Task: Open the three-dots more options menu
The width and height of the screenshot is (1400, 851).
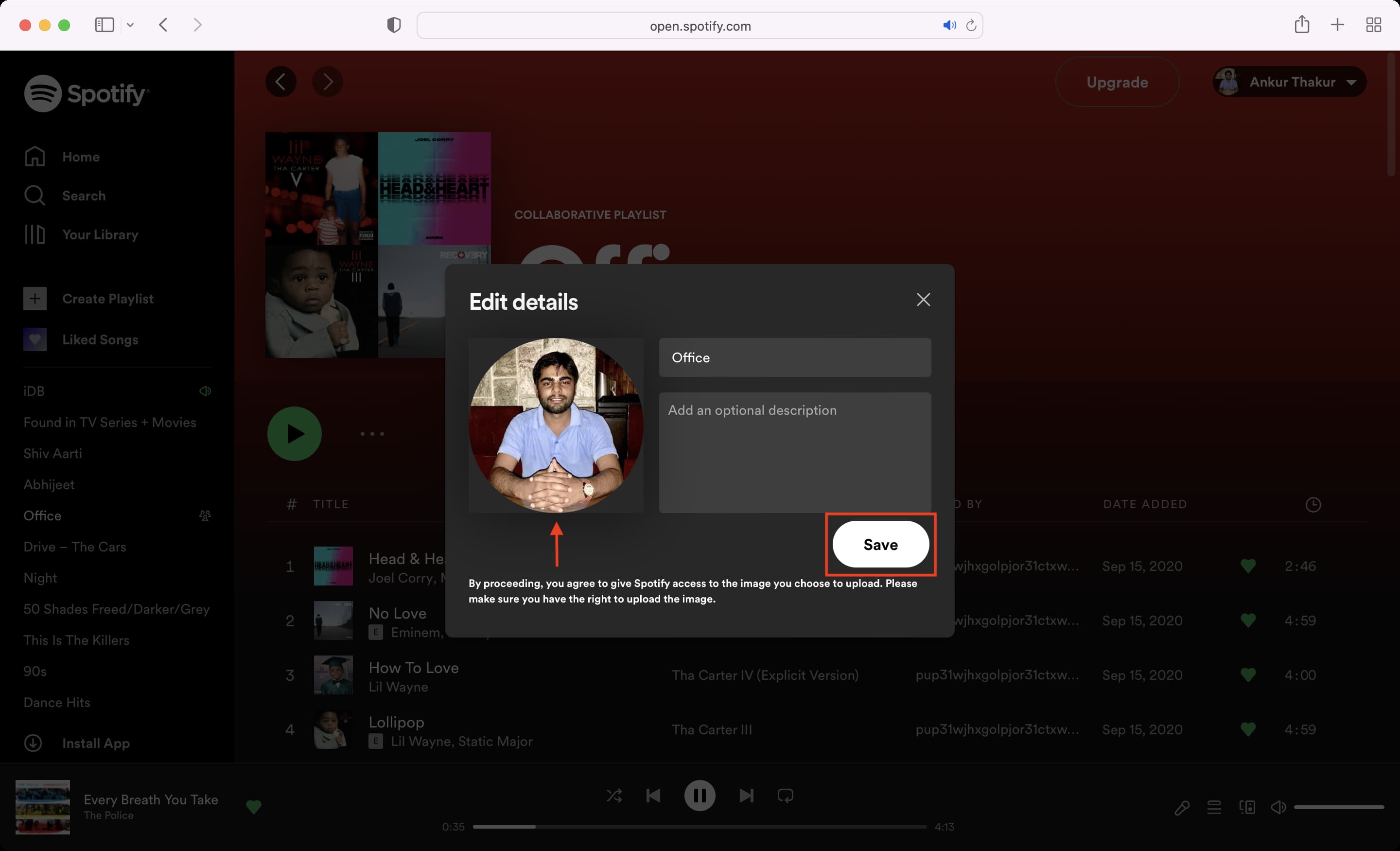Action: (372, 434)
